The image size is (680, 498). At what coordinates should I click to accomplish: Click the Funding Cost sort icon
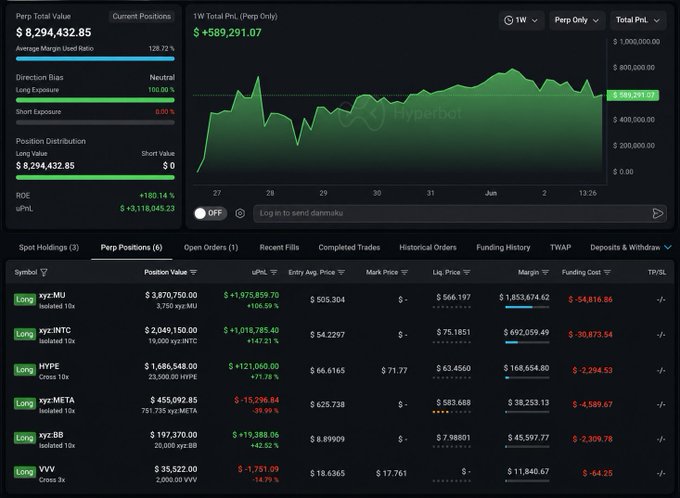click(607, 272)
